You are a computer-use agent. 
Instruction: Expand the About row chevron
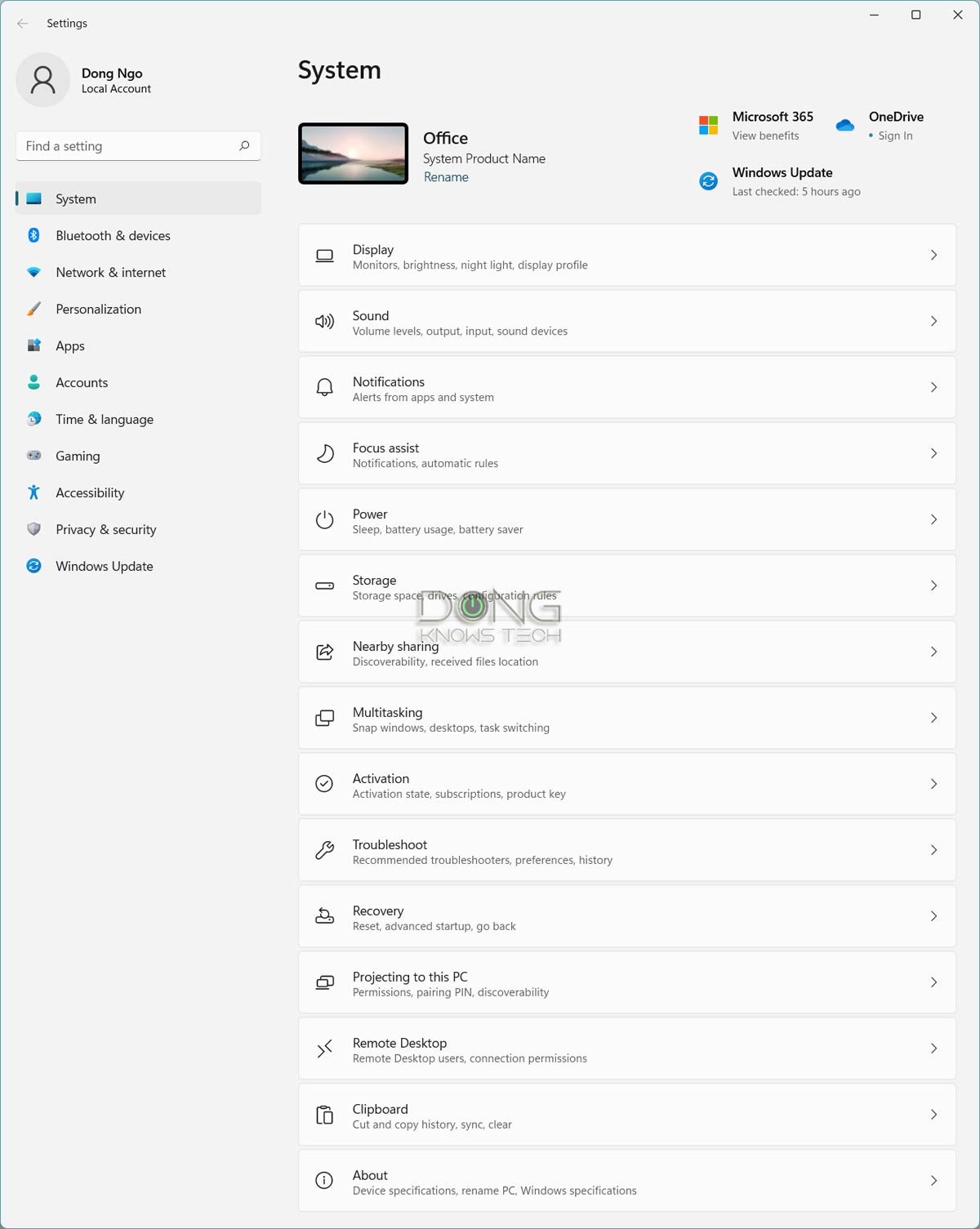click(933, 1181)
